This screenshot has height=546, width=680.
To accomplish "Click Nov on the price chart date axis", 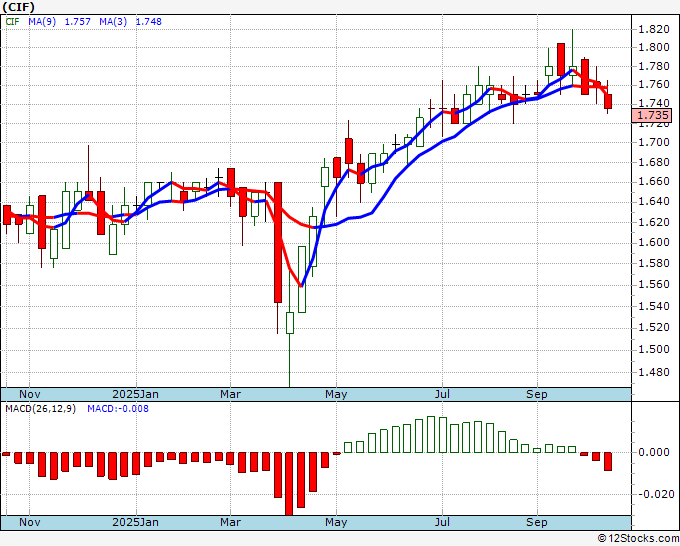I will click(29, 394).
